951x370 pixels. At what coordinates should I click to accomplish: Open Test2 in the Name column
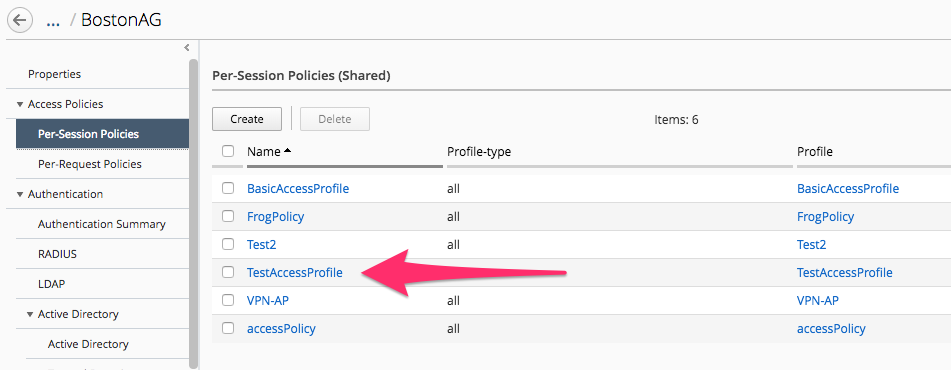click(x=261, y=245)
